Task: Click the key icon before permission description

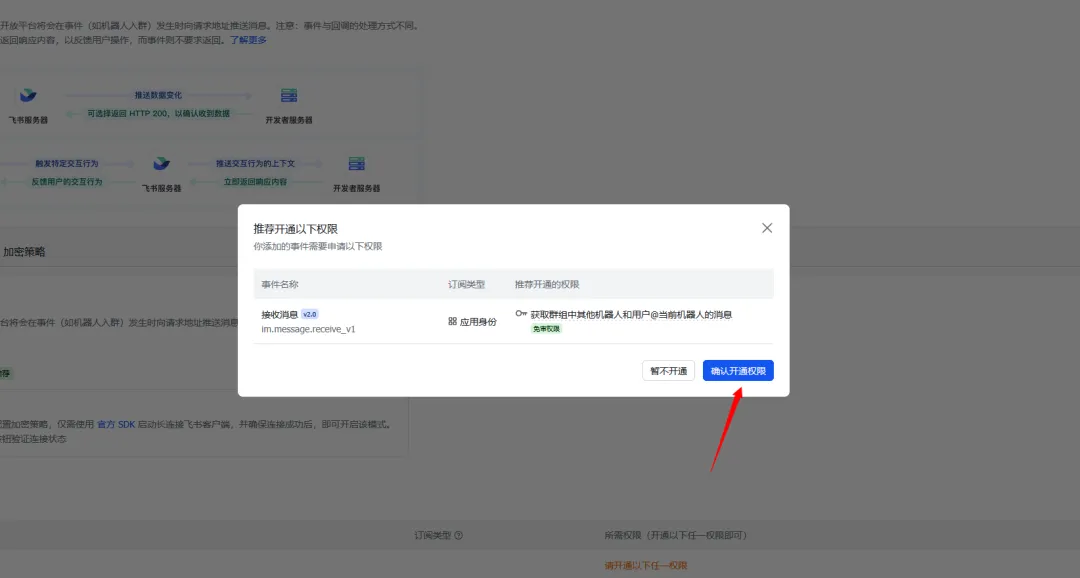Action: (x=521, y=313)
